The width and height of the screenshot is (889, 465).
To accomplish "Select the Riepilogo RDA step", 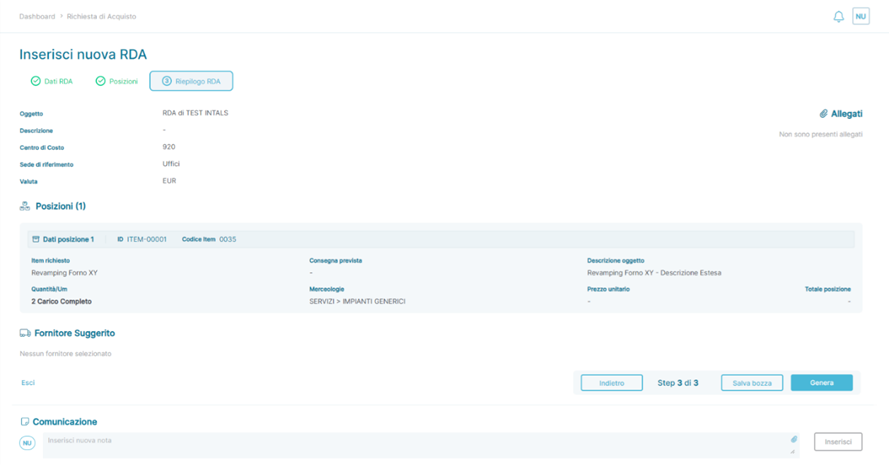I will pyautogui.click(x=191, y=81).
